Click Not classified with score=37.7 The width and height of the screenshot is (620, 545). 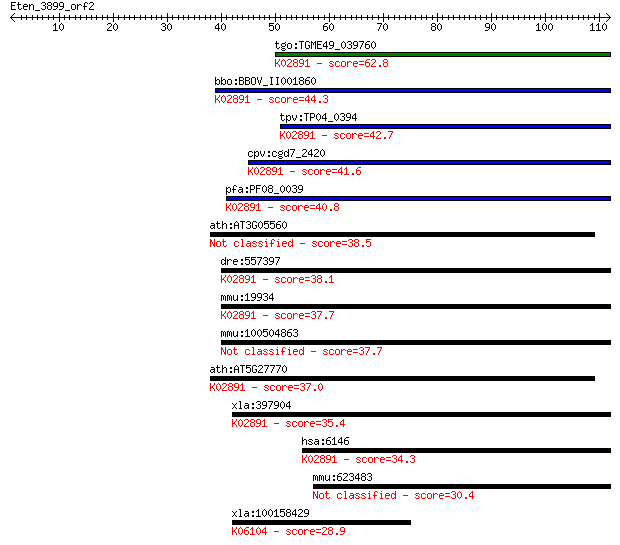(x=301, y=351)
